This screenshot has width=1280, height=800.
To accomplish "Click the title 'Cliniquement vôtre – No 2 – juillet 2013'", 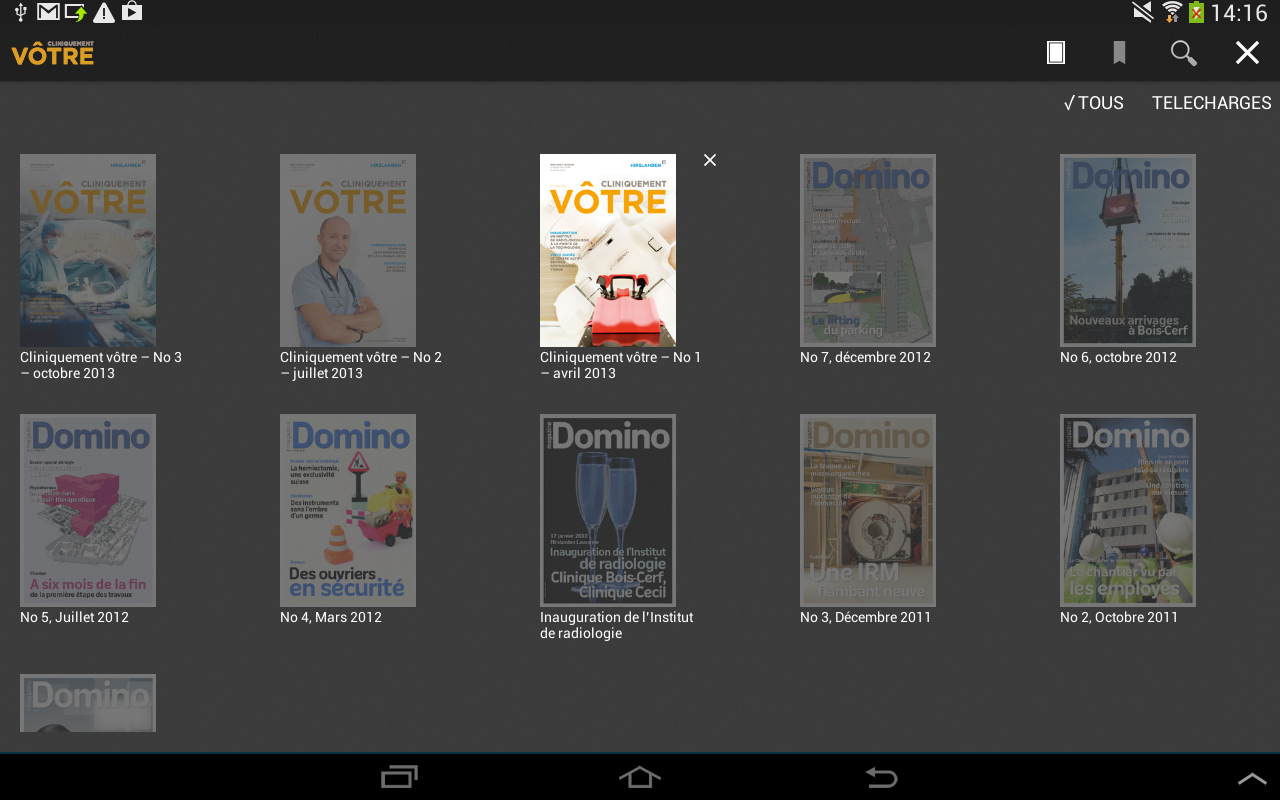I will [361, 365].
